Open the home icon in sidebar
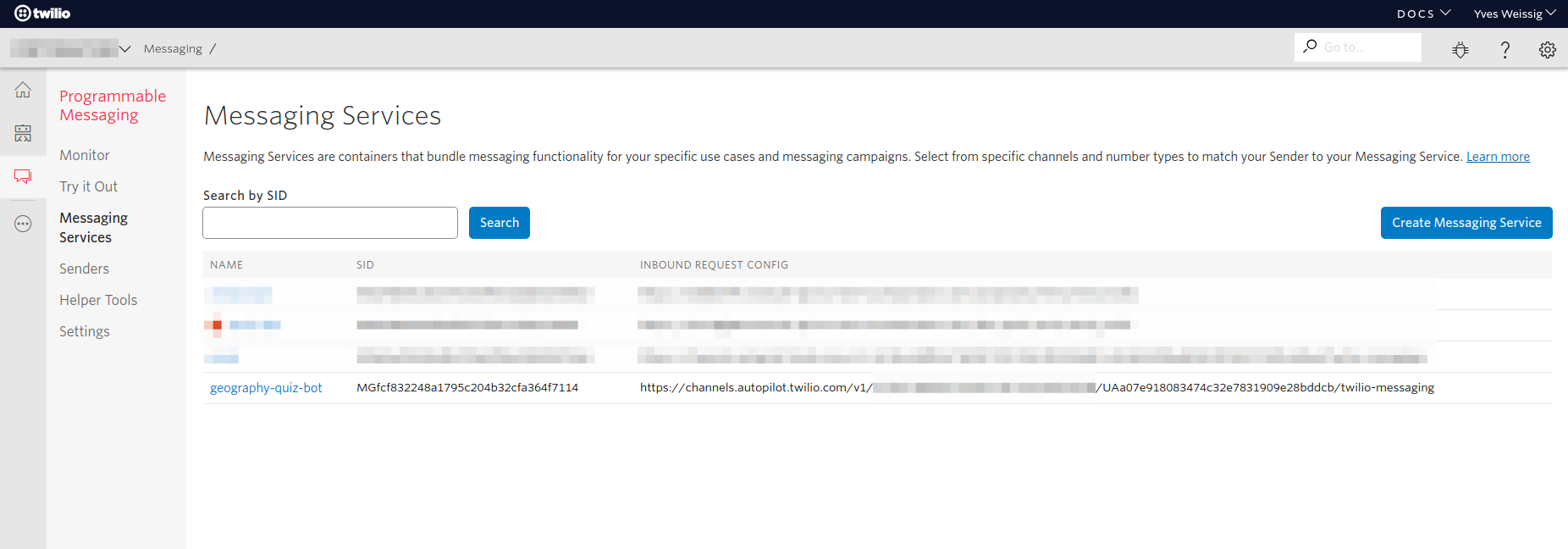 tap(23, 90)
